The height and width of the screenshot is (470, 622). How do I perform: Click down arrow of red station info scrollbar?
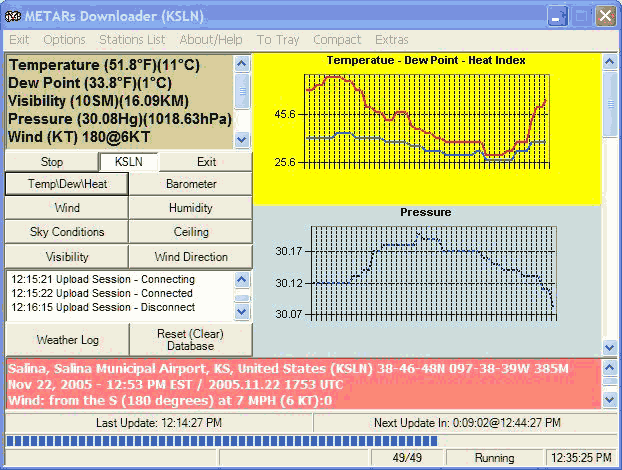coord(610,399)
